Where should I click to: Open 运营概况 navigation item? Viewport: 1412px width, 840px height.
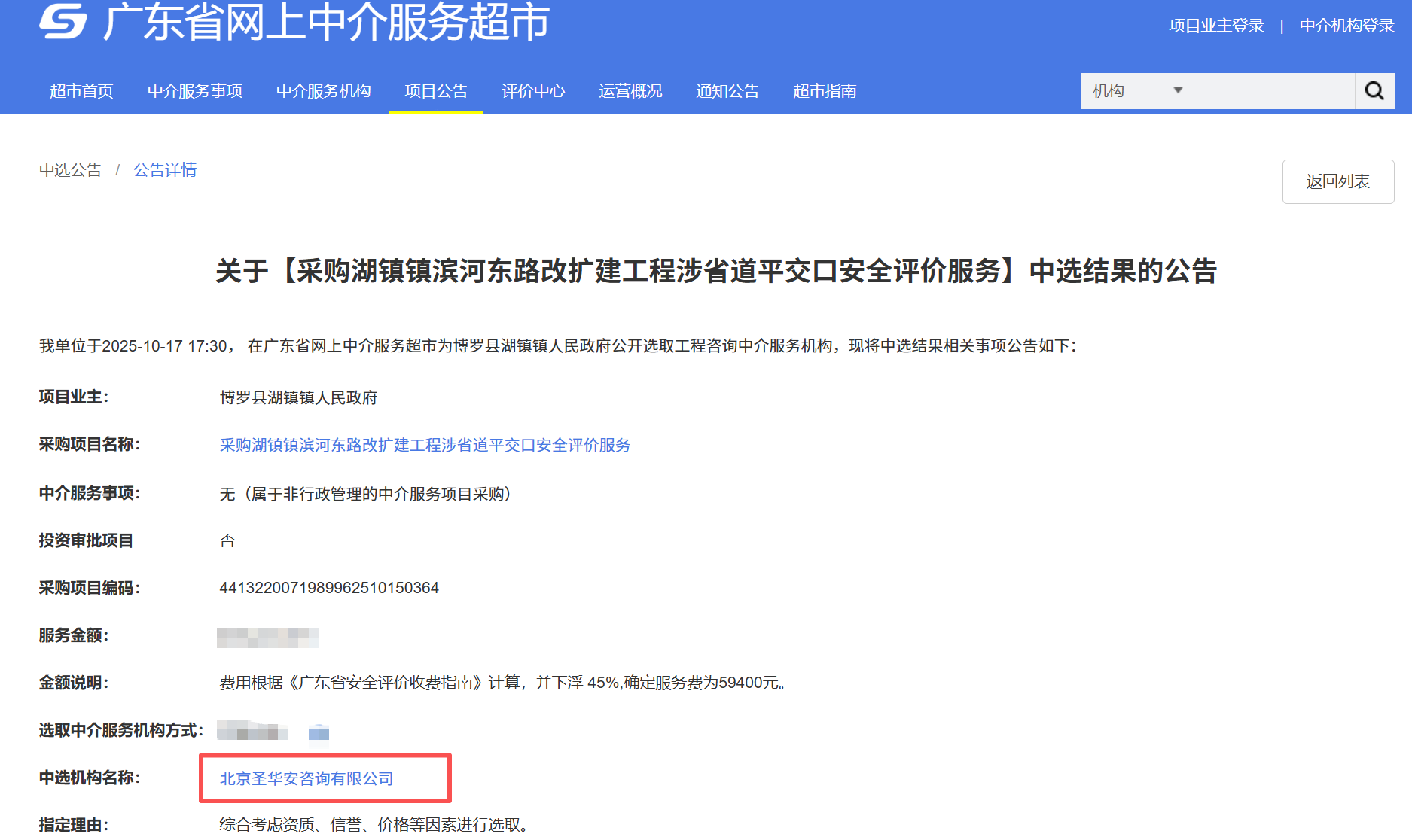point(630,91)
